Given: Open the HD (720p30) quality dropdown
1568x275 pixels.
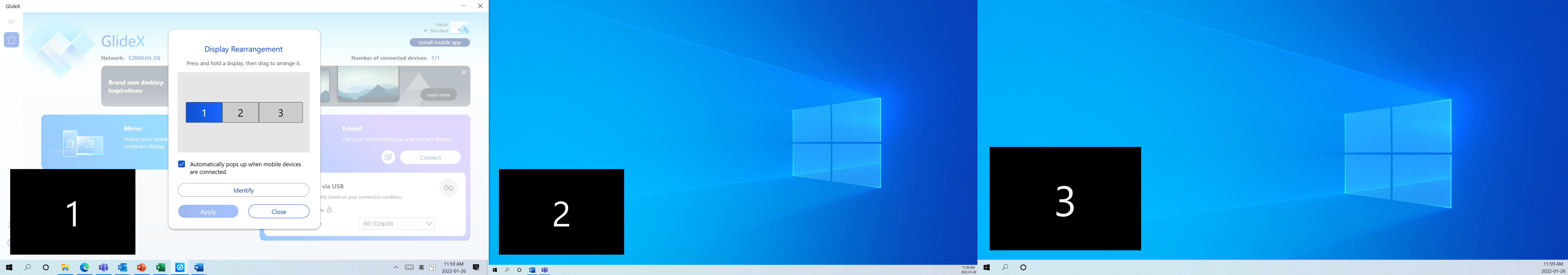Looking at the screenshot, I should pos(397,223).
